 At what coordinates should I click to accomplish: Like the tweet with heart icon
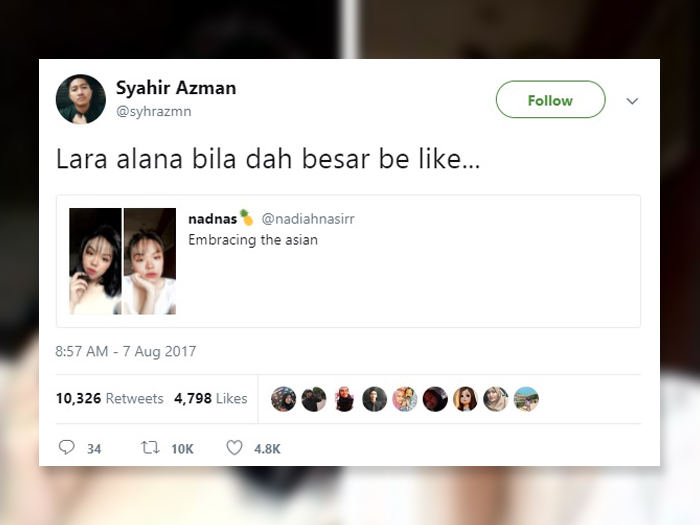click(234, 447)
